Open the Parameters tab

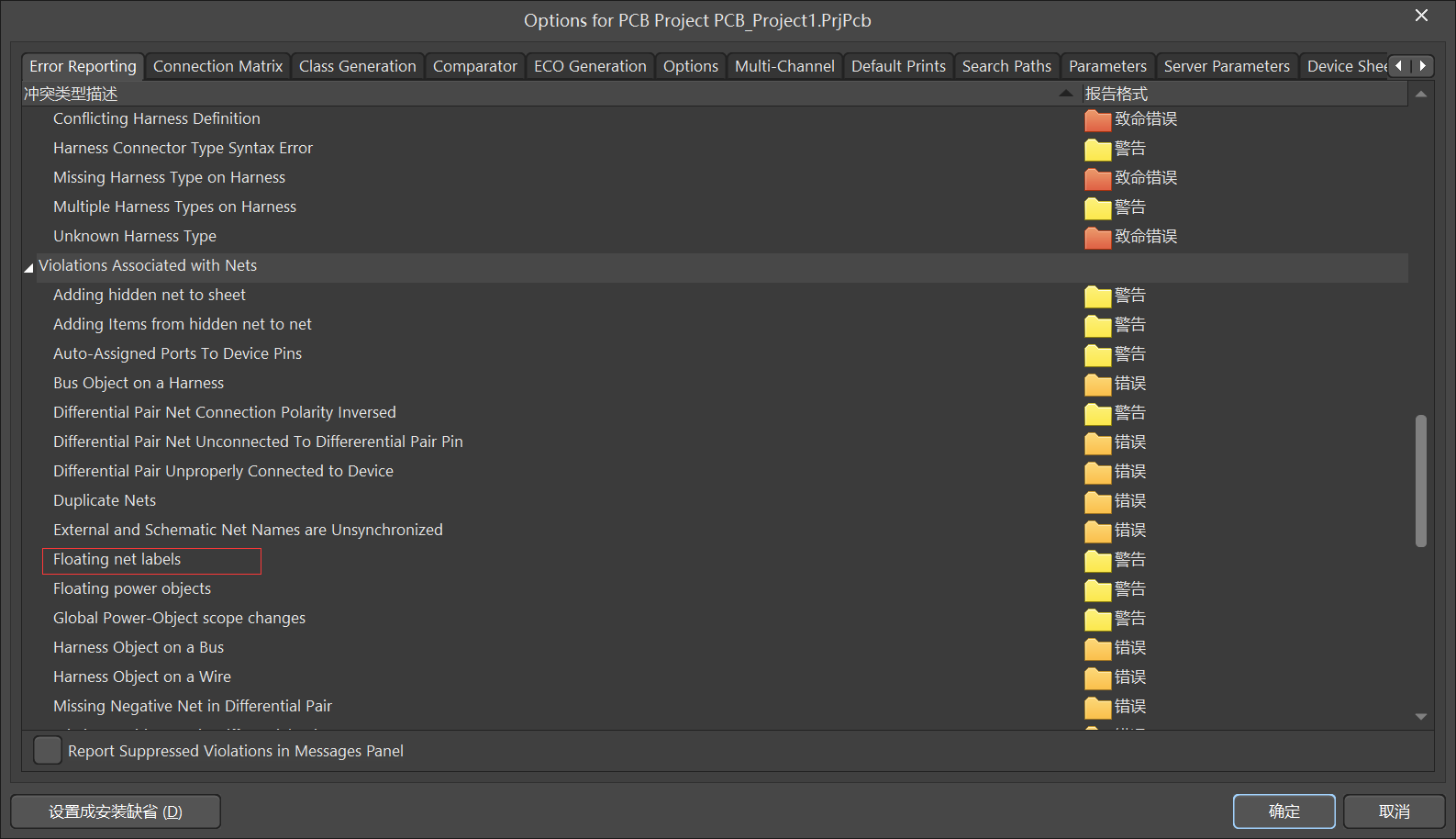1107,66
